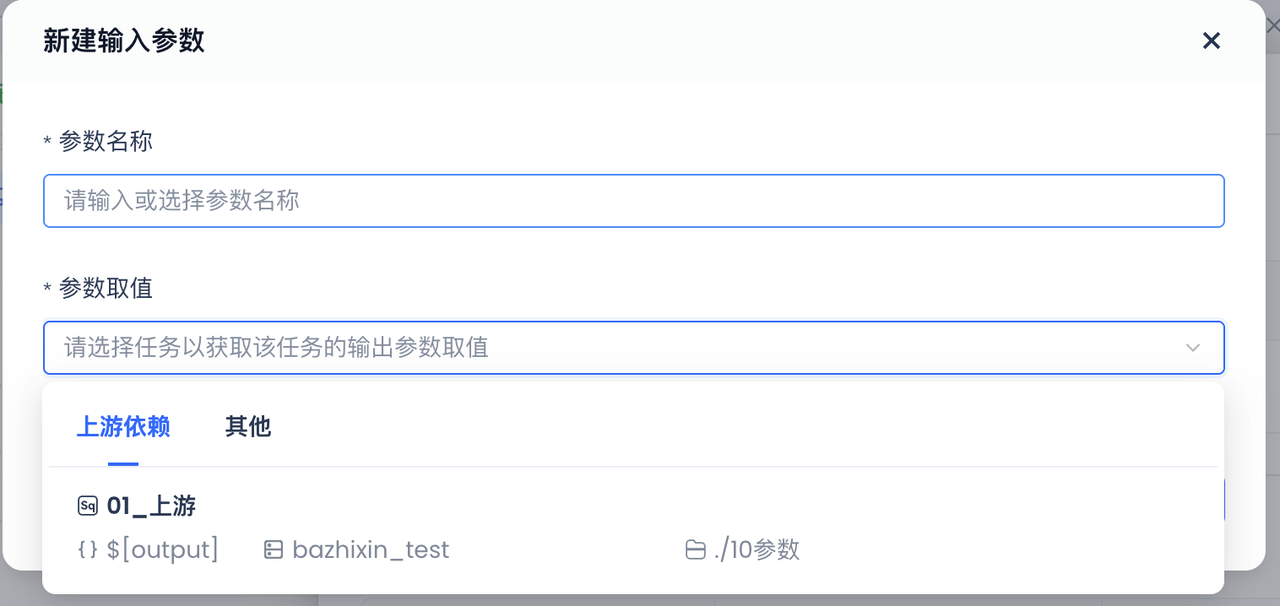Click the ./10参数 folder path text
This screenshot has width=1280, height=606.
757,549
